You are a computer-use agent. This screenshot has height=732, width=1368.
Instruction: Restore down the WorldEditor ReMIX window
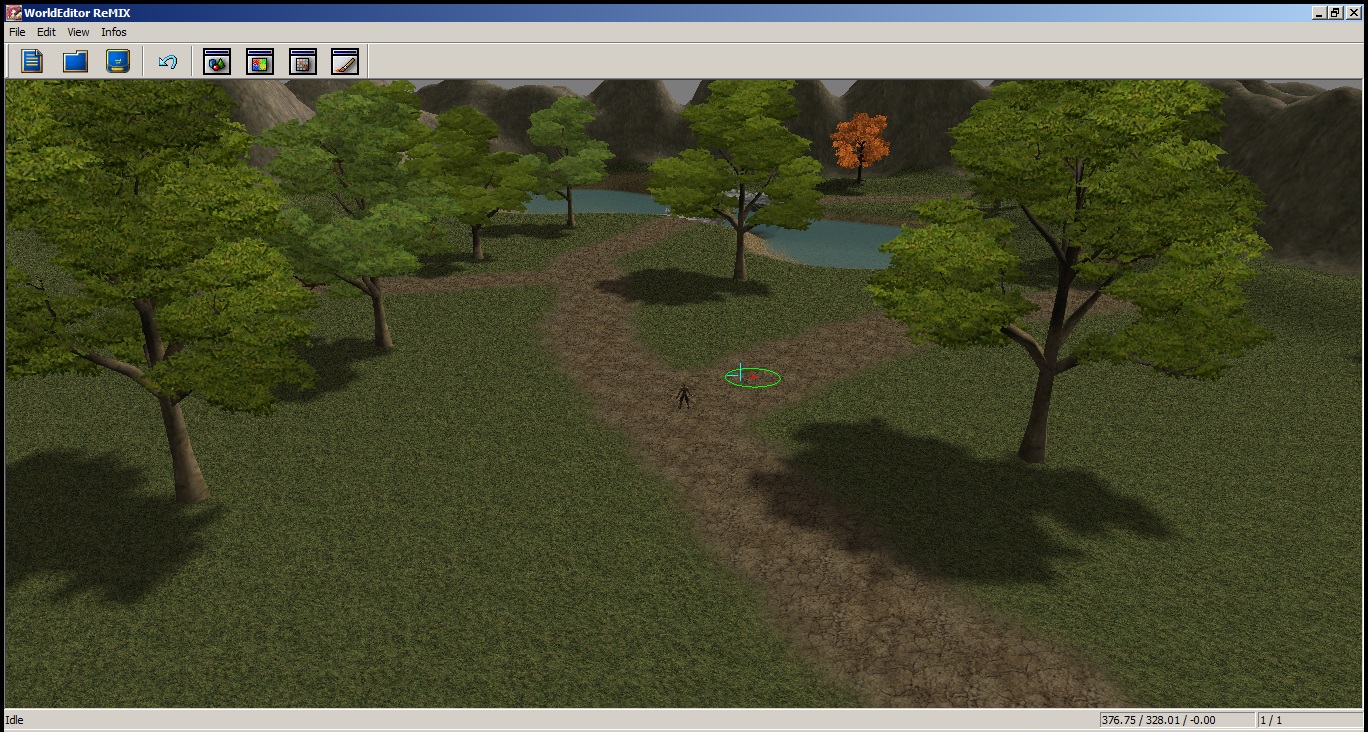1335,13
